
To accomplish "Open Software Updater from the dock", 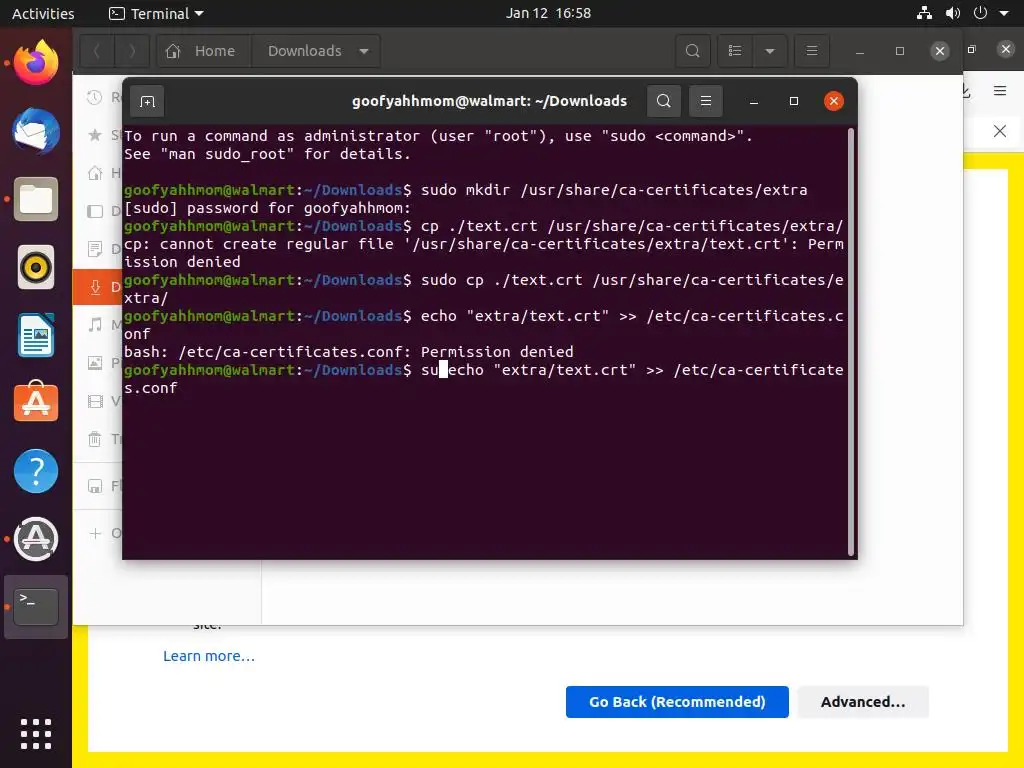I will tap(36, 539).
